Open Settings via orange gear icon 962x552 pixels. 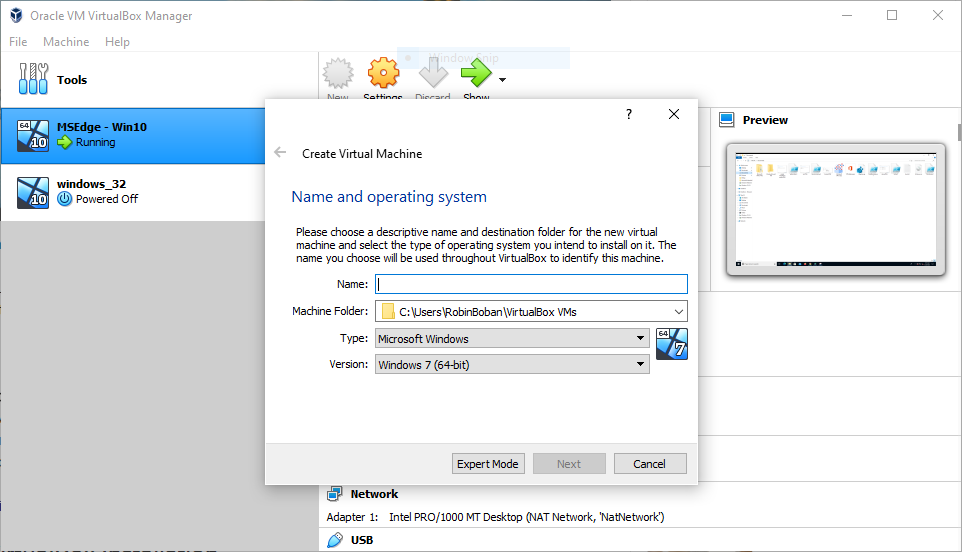[383, 74]
